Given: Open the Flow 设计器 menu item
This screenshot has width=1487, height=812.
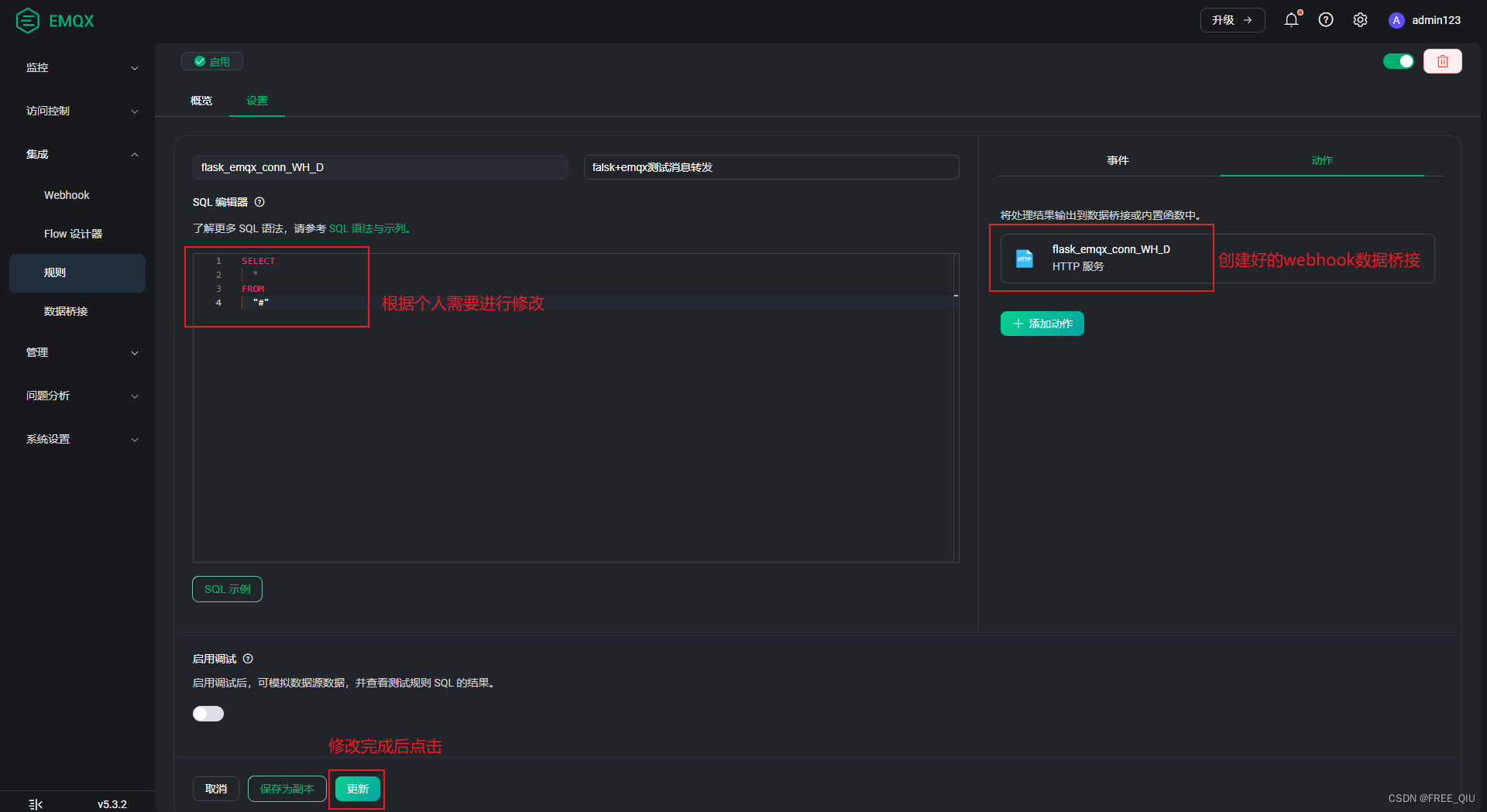Looking at the screenshot, I should [x=77, y=234].
